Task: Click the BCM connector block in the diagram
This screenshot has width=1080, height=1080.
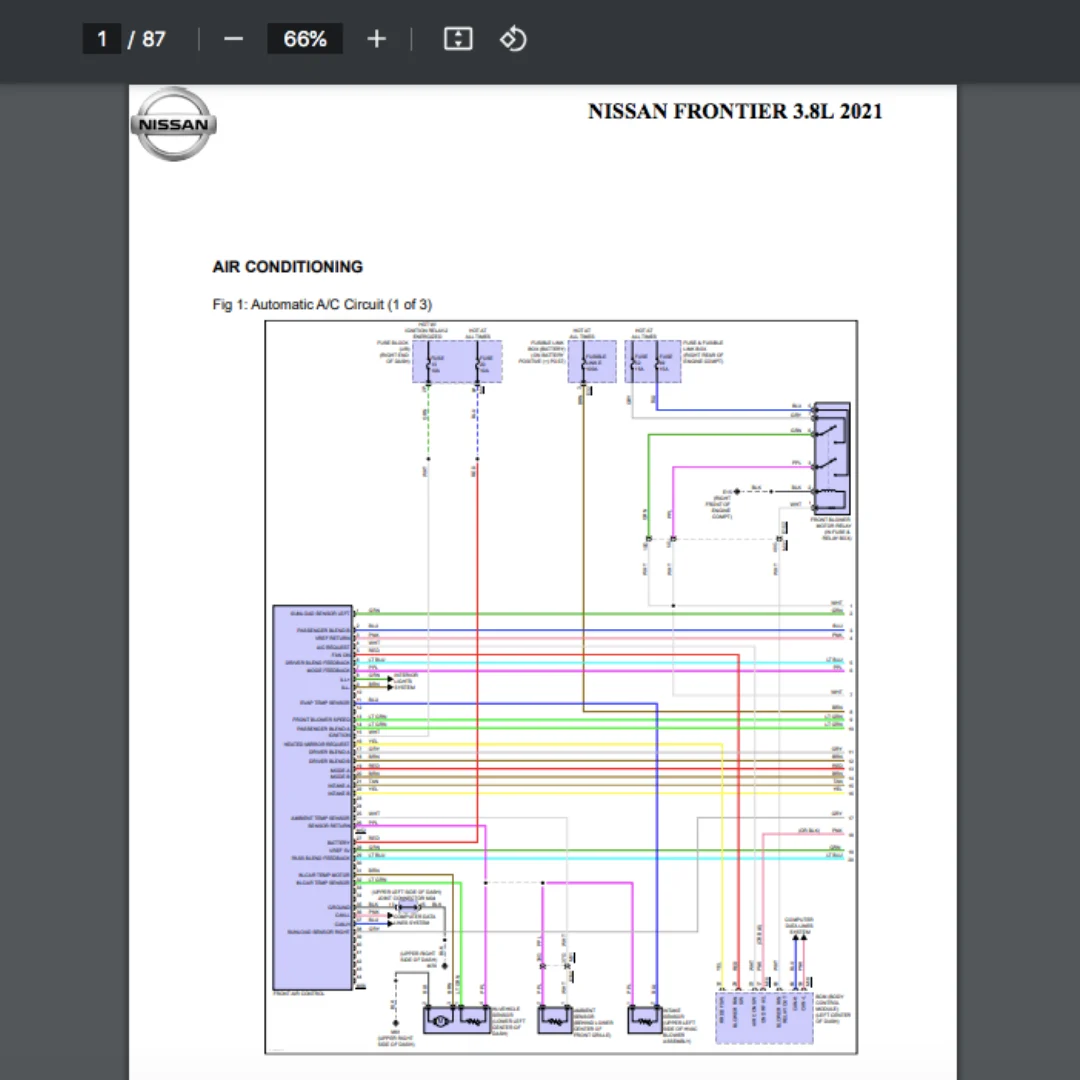Action: (x=764, y=1018)
